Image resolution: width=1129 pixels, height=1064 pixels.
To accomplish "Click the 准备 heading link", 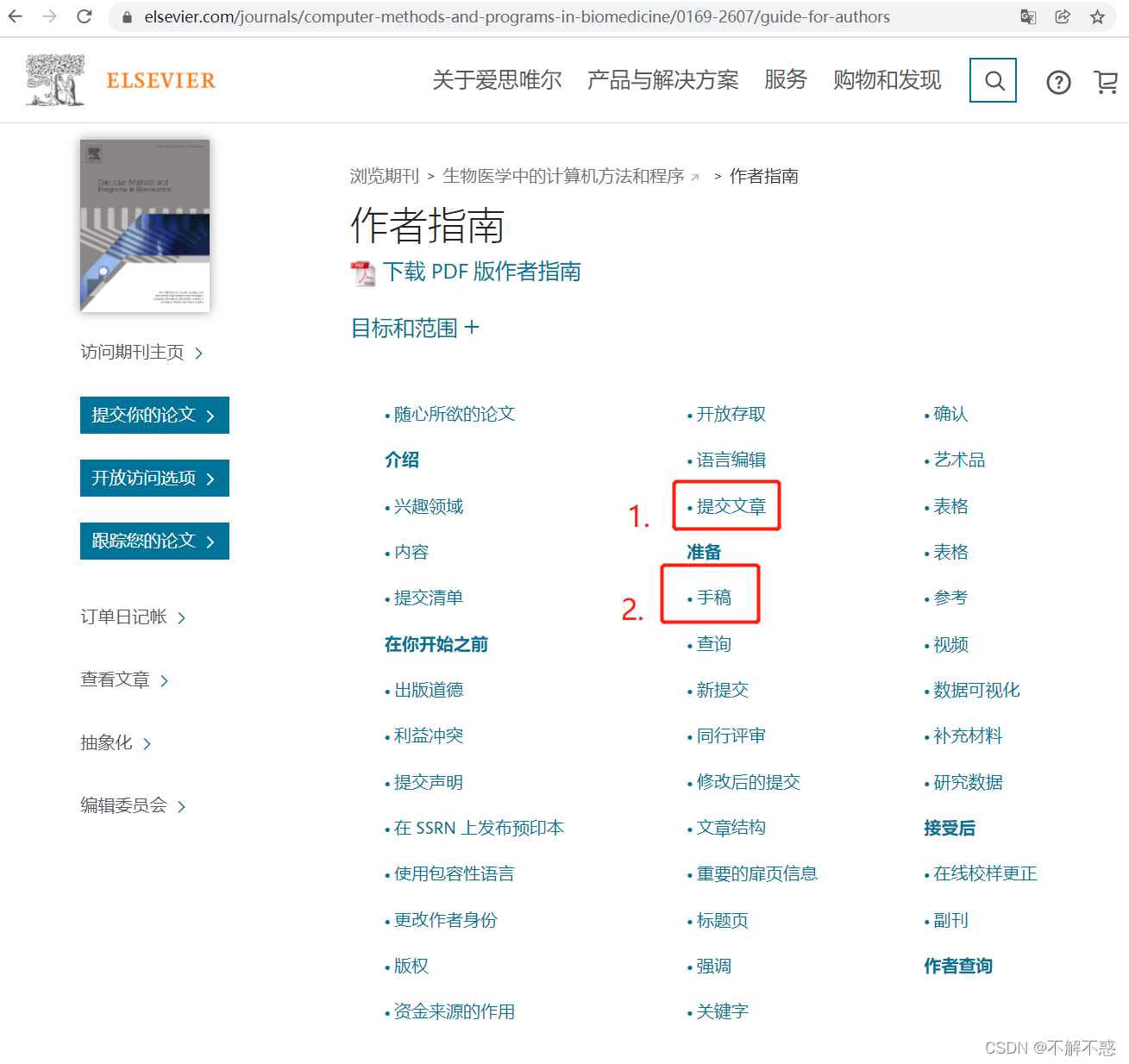I will click(x=704, y=552).
